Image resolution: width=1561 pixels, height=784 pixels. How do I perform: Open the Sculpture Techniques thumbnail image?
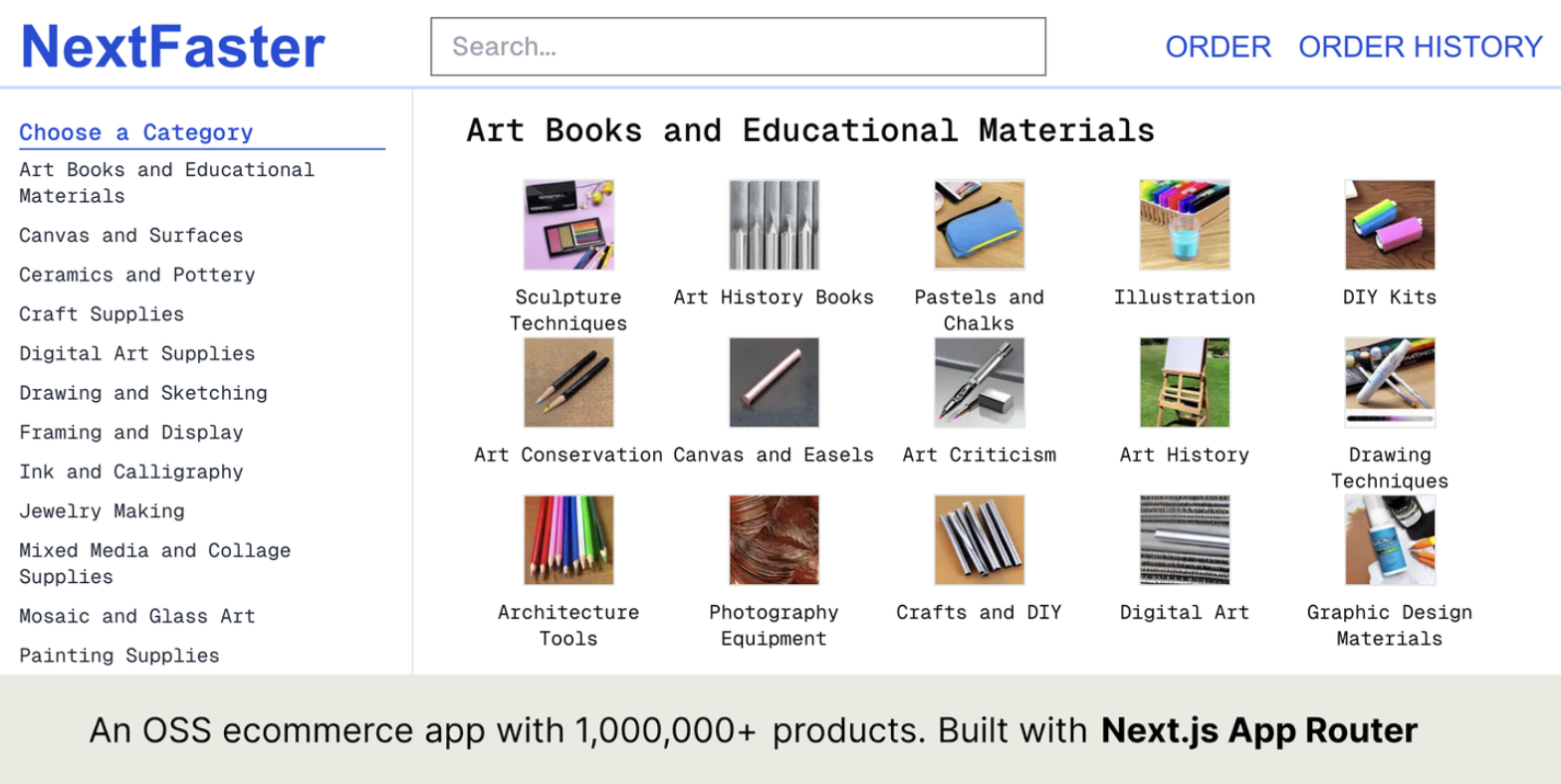point(568,225)
